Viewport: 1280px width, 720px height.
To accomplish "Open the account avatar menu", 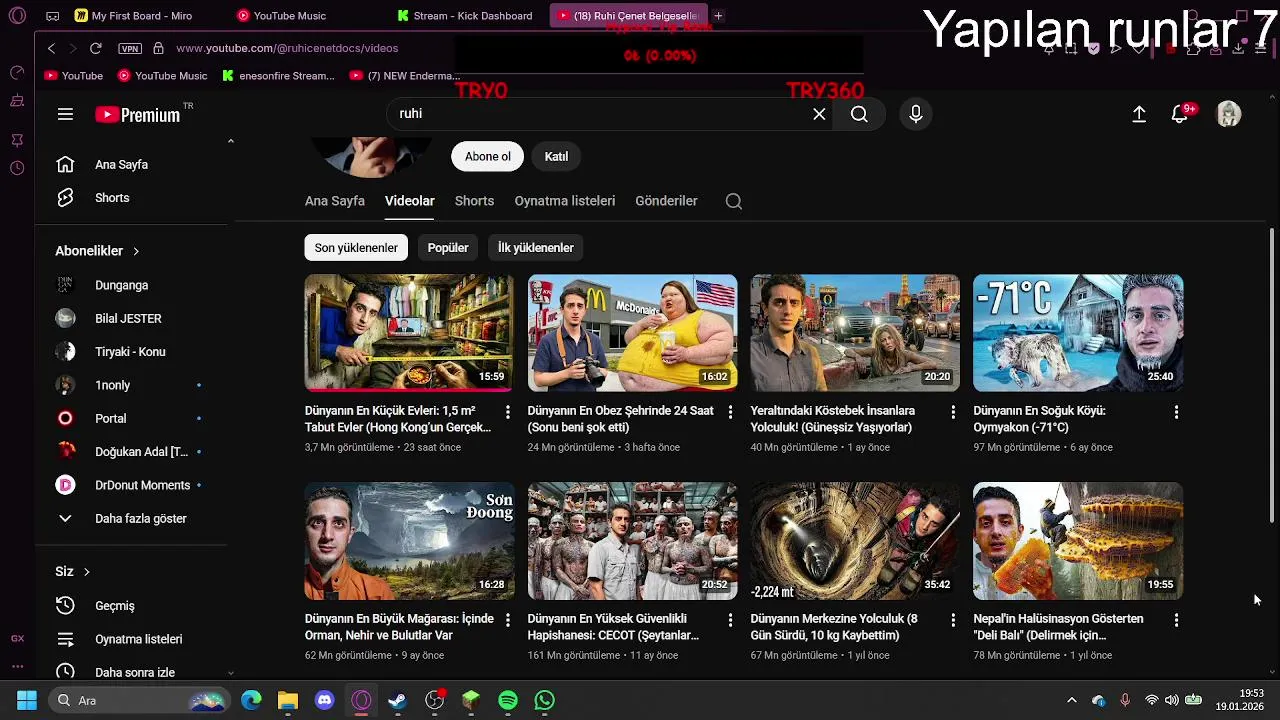I will [1228, 114].
